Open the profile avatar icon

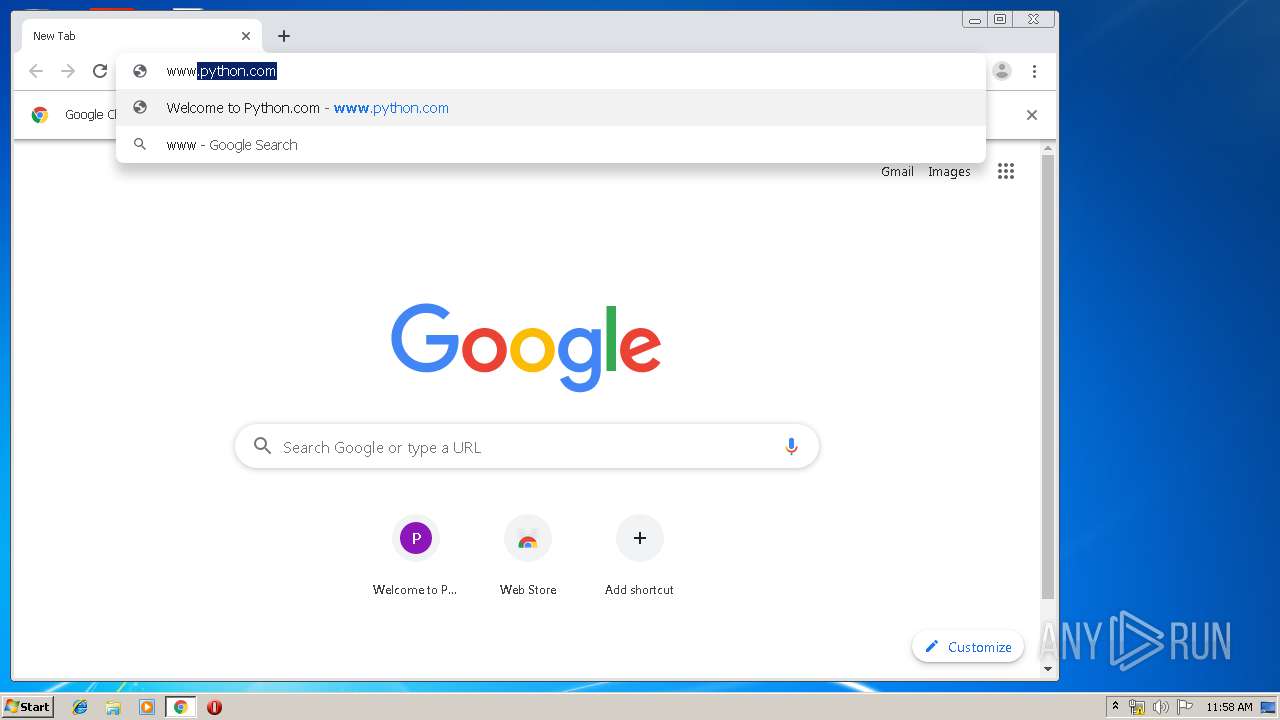click(1002, 71)
